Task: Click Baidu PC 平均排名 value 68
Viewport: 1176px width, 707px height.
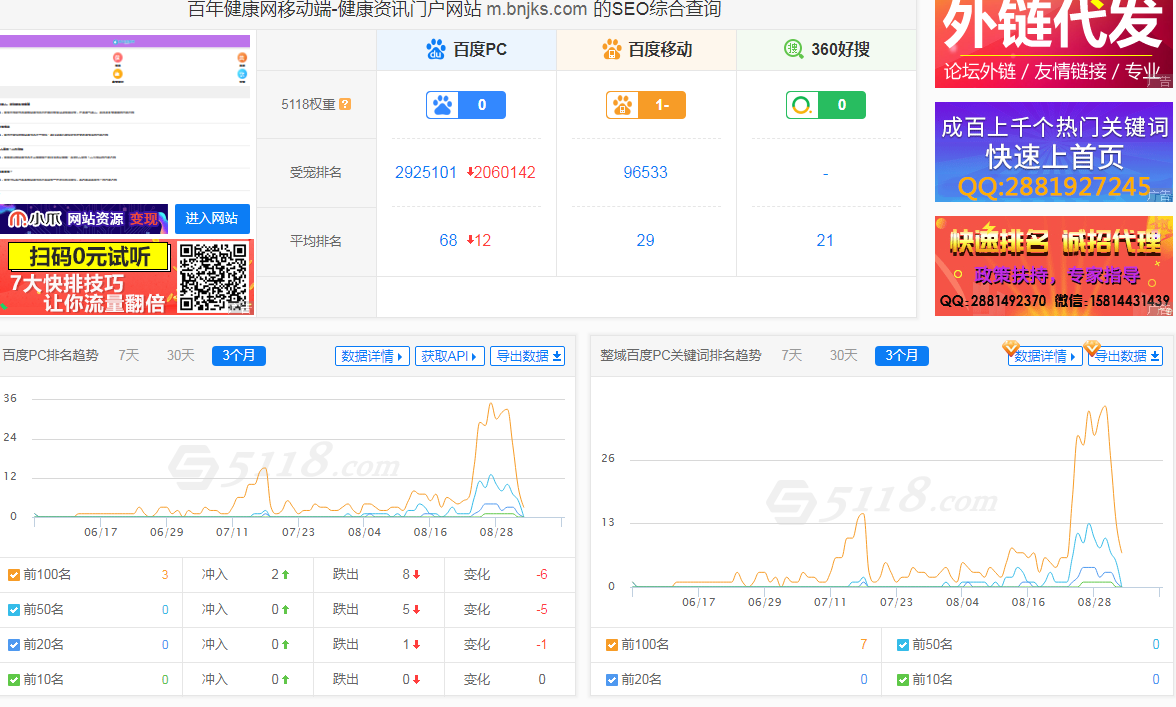Action: click(x=448, y=241)
